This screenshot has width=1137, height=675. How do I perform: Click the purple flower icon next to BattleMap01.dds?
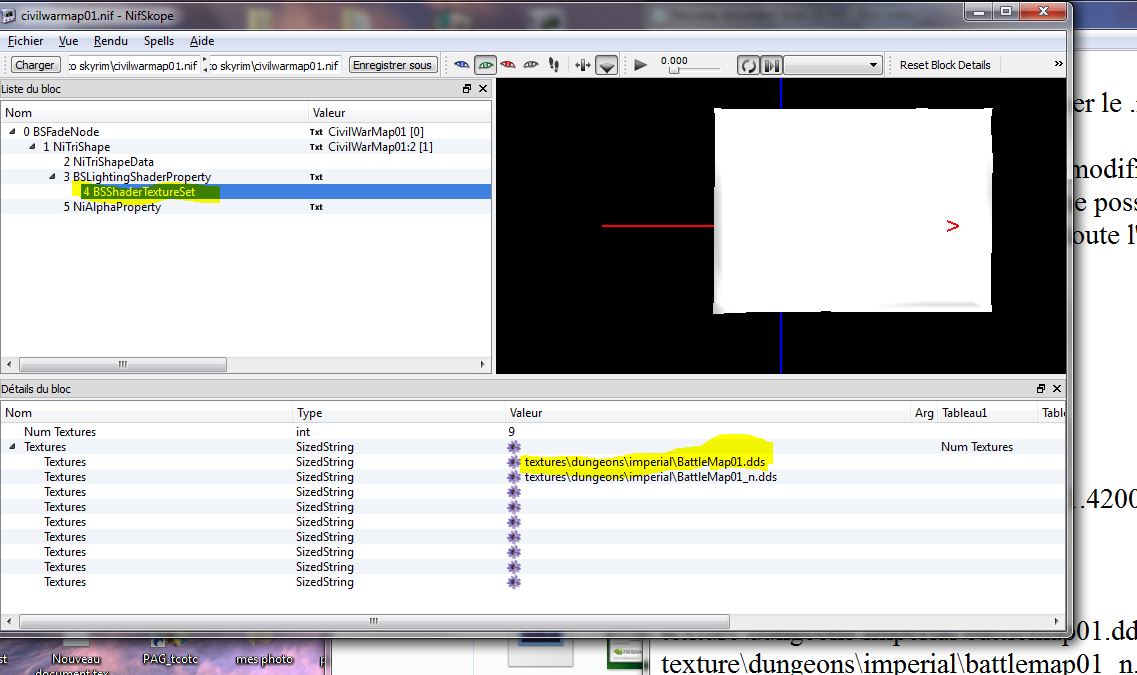(x=514, y=462)
